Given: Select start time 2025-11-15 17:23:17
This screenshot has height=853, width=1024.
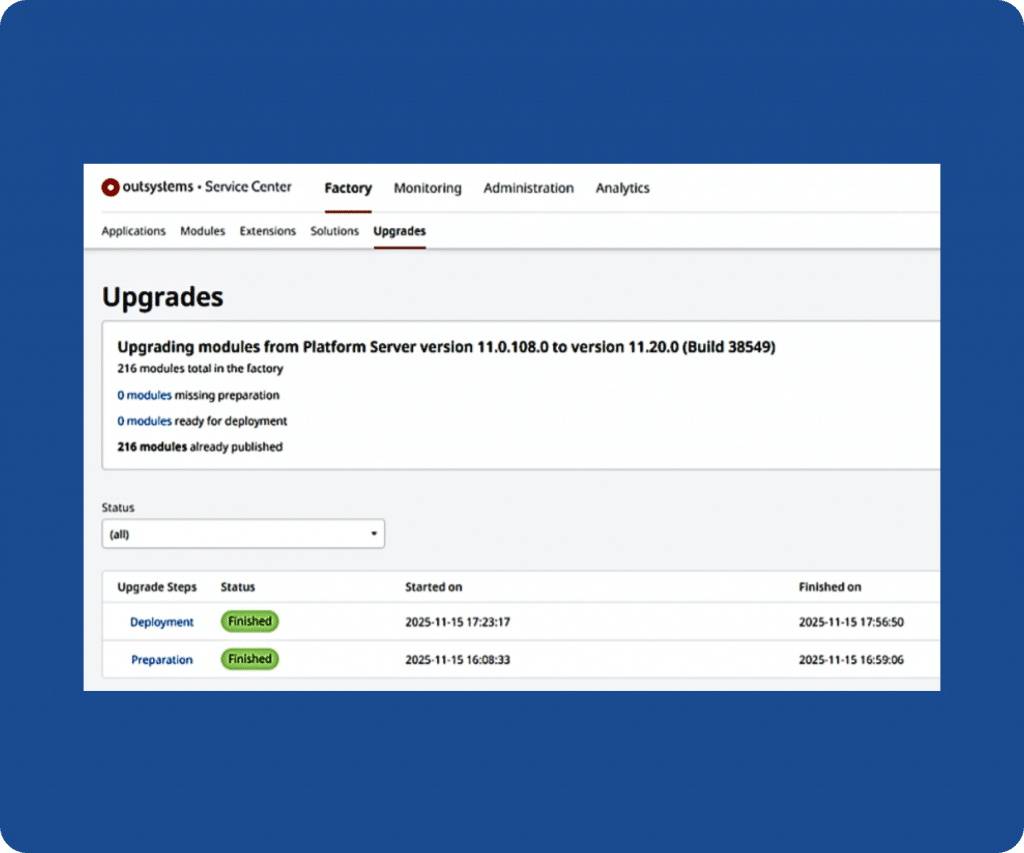Looking at the screenshot, I should coord(458,622).
